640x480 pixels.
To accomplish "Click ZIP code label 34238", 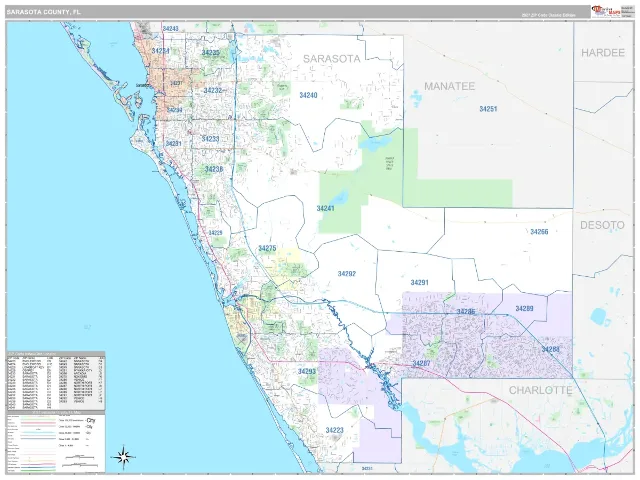I will (214, 169).
